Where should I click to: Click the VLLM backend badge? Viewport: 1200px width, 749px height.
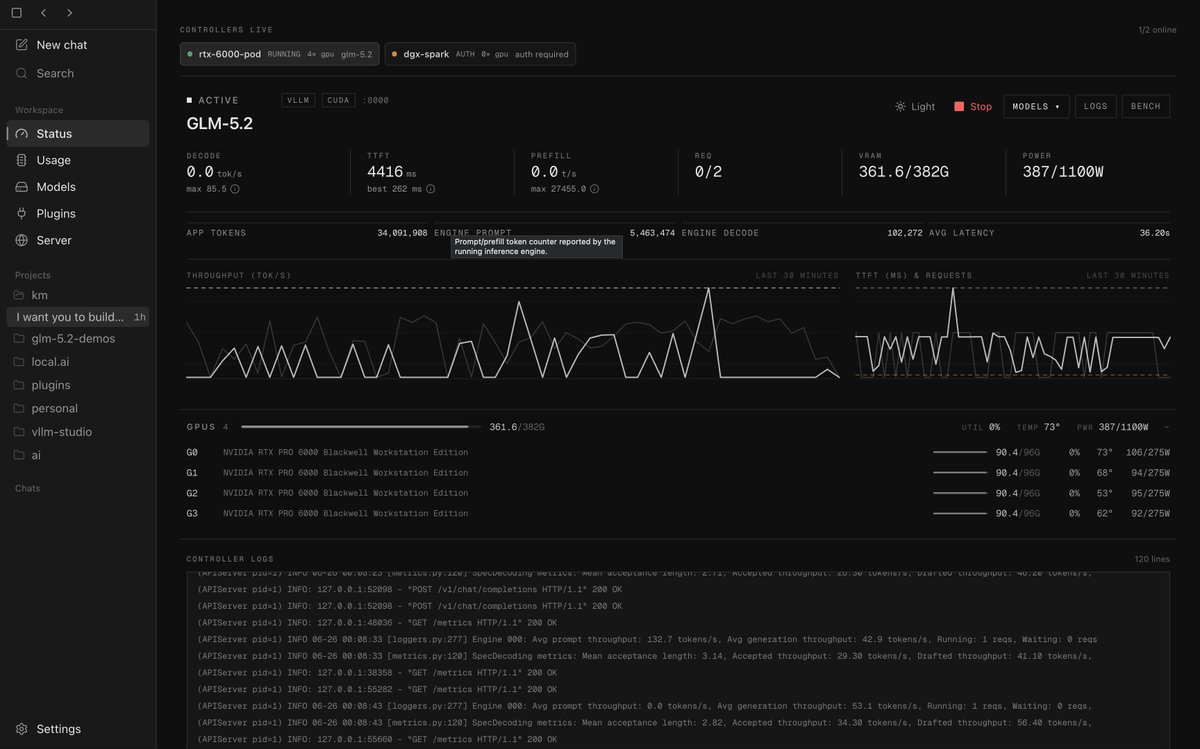(x=299, y=100)
